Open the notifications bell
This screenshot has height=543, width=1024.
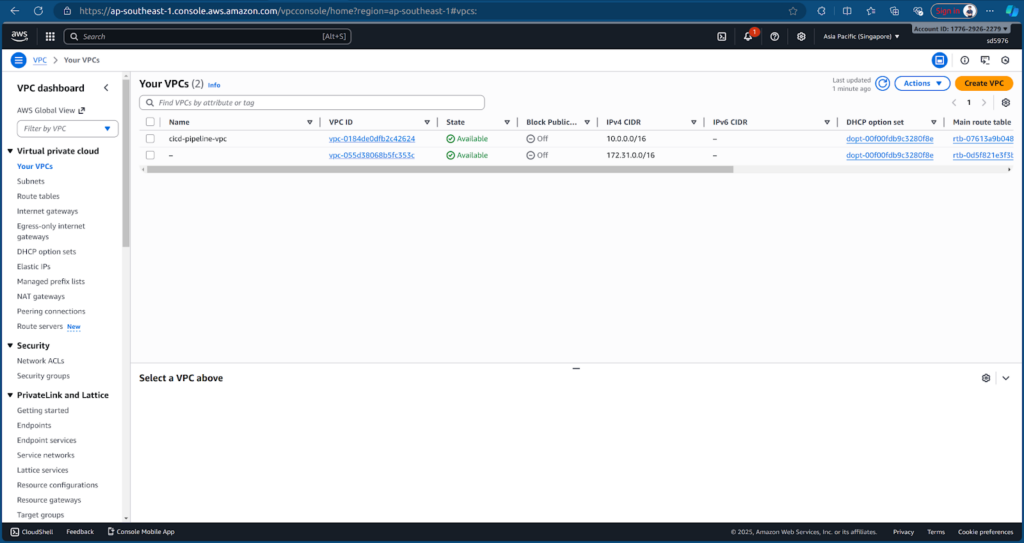click(748, 36)
